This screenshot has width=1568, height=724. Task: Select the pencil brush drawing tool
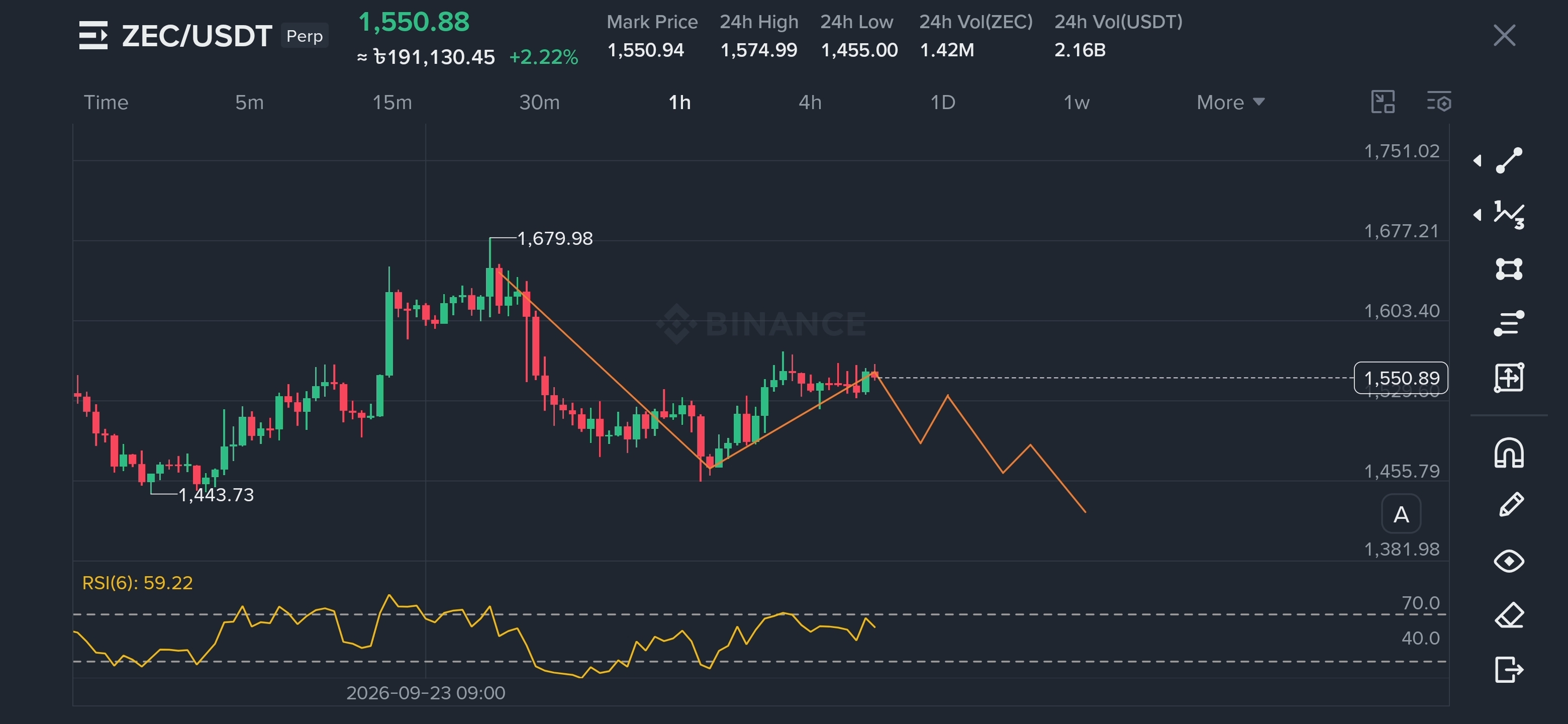pos(1511,505)
